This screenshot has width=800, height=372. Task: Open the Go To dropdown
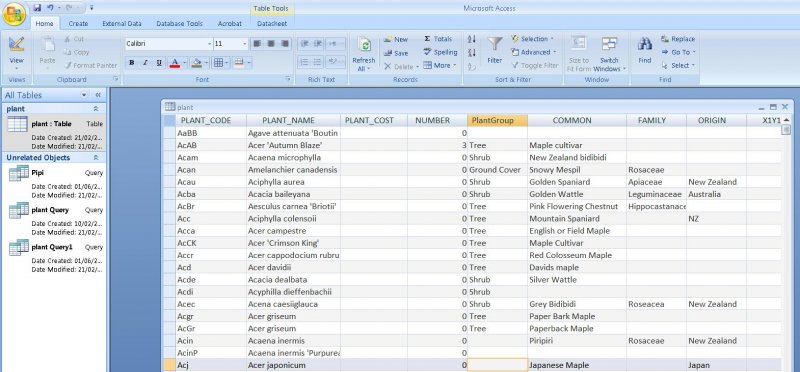coord(679,52)
